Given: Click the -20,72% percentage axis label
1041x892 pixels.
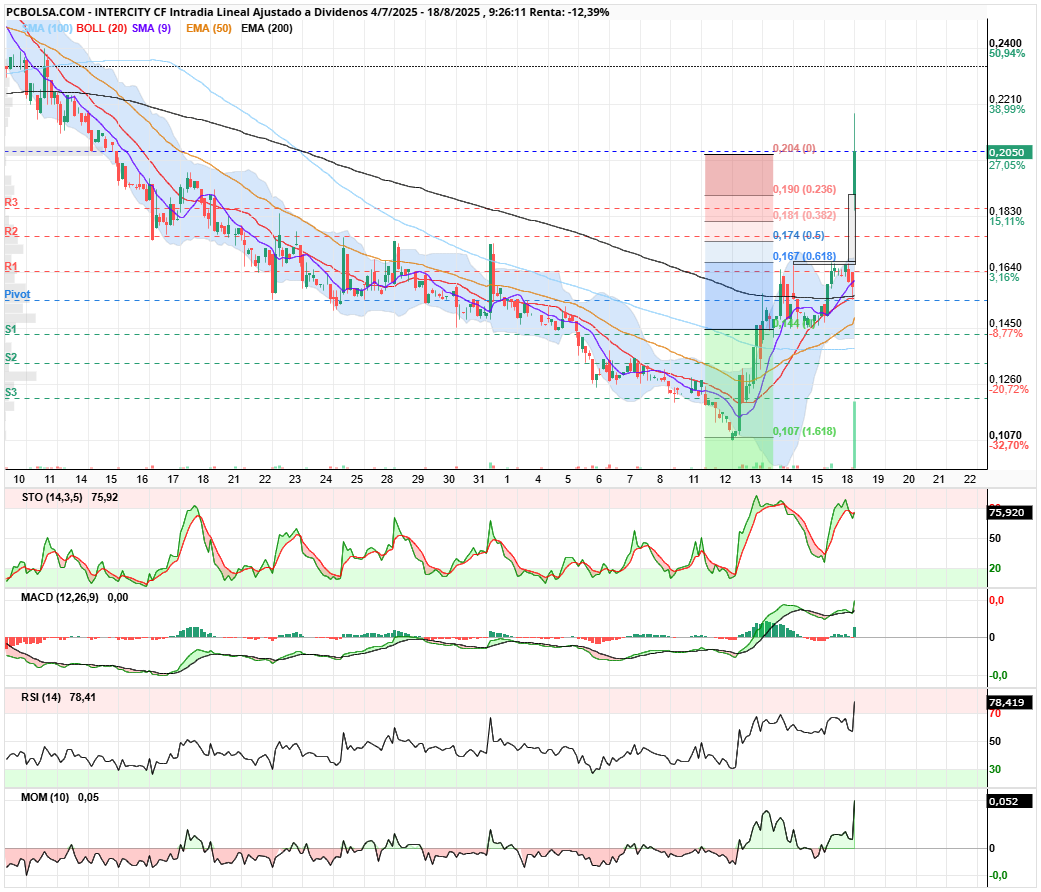Looking at the screenshot, I should (1009, 390).
